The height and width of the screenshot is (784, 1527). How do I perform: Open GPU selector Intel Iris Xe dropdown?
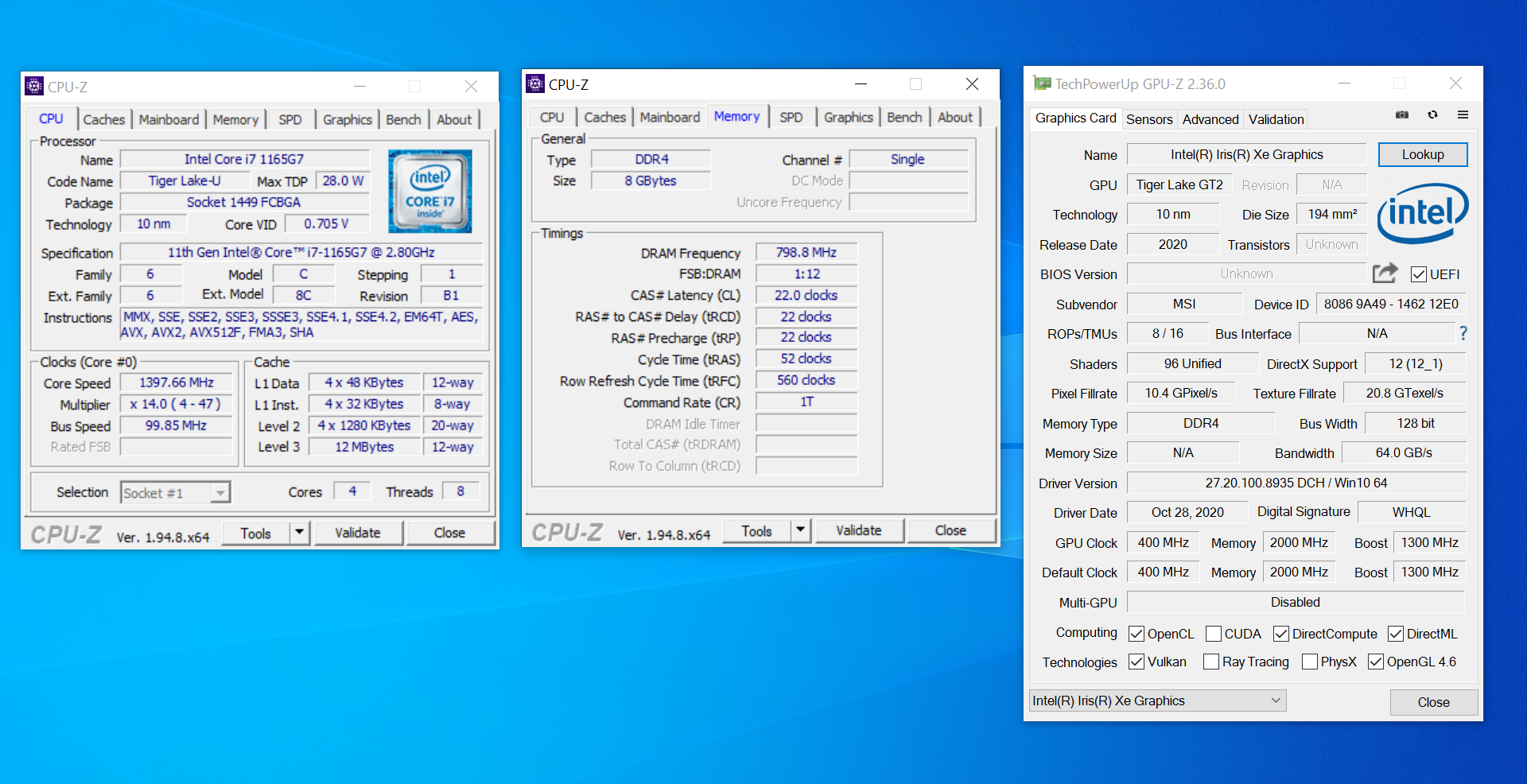click(1157, 701)
